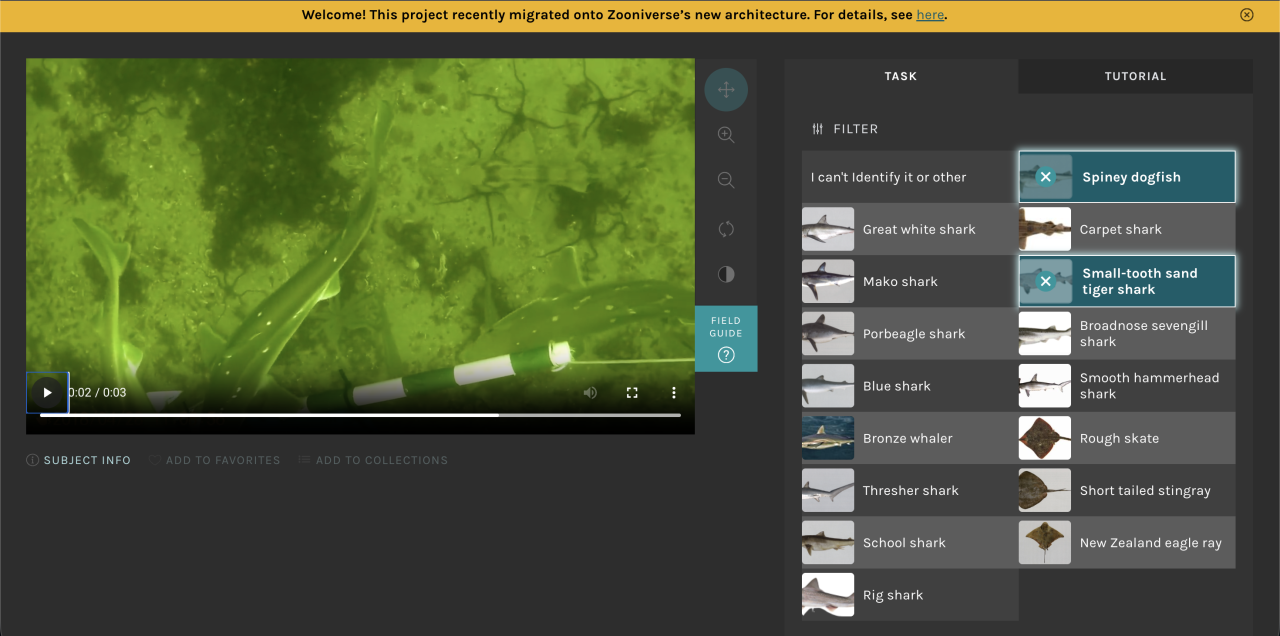Select Blue shark option
The image size is (1280, 636).
click(909, 386)
